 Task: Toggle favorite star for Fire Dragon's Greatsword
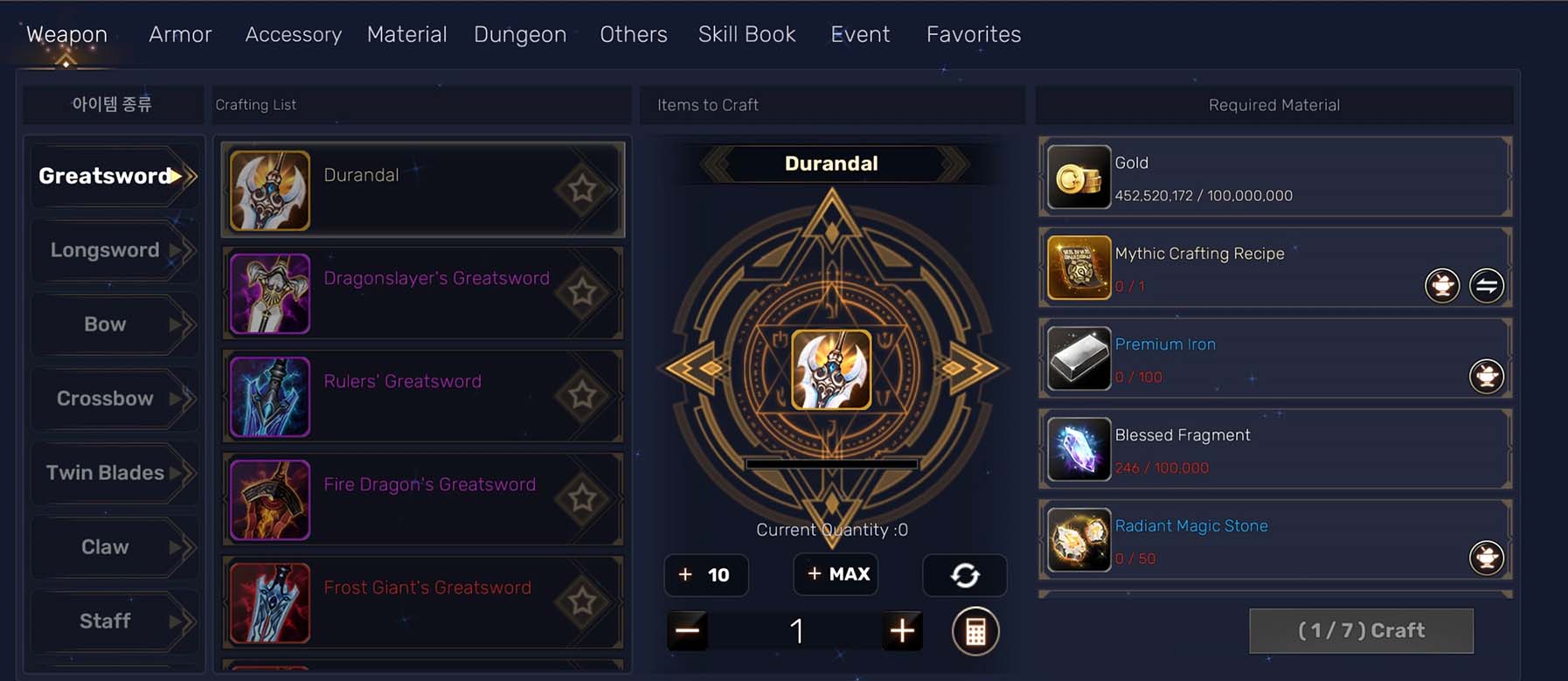(x=582, y=498)
